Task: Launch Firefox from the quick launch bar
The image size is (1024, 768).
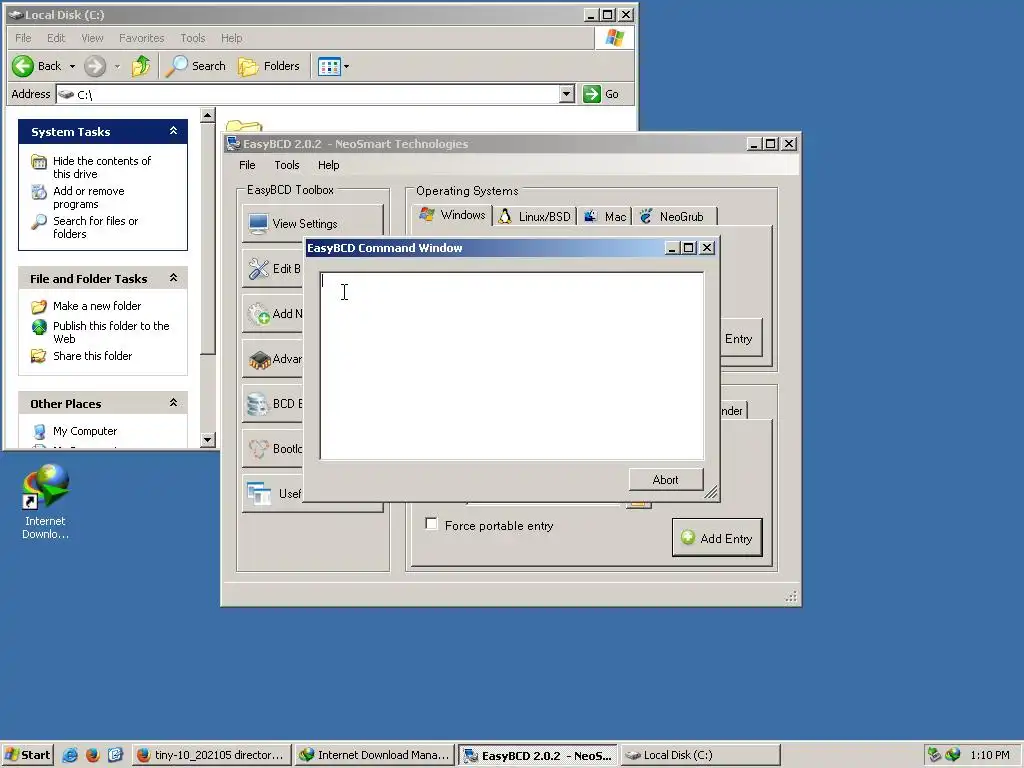Action: tap(92, 755)
